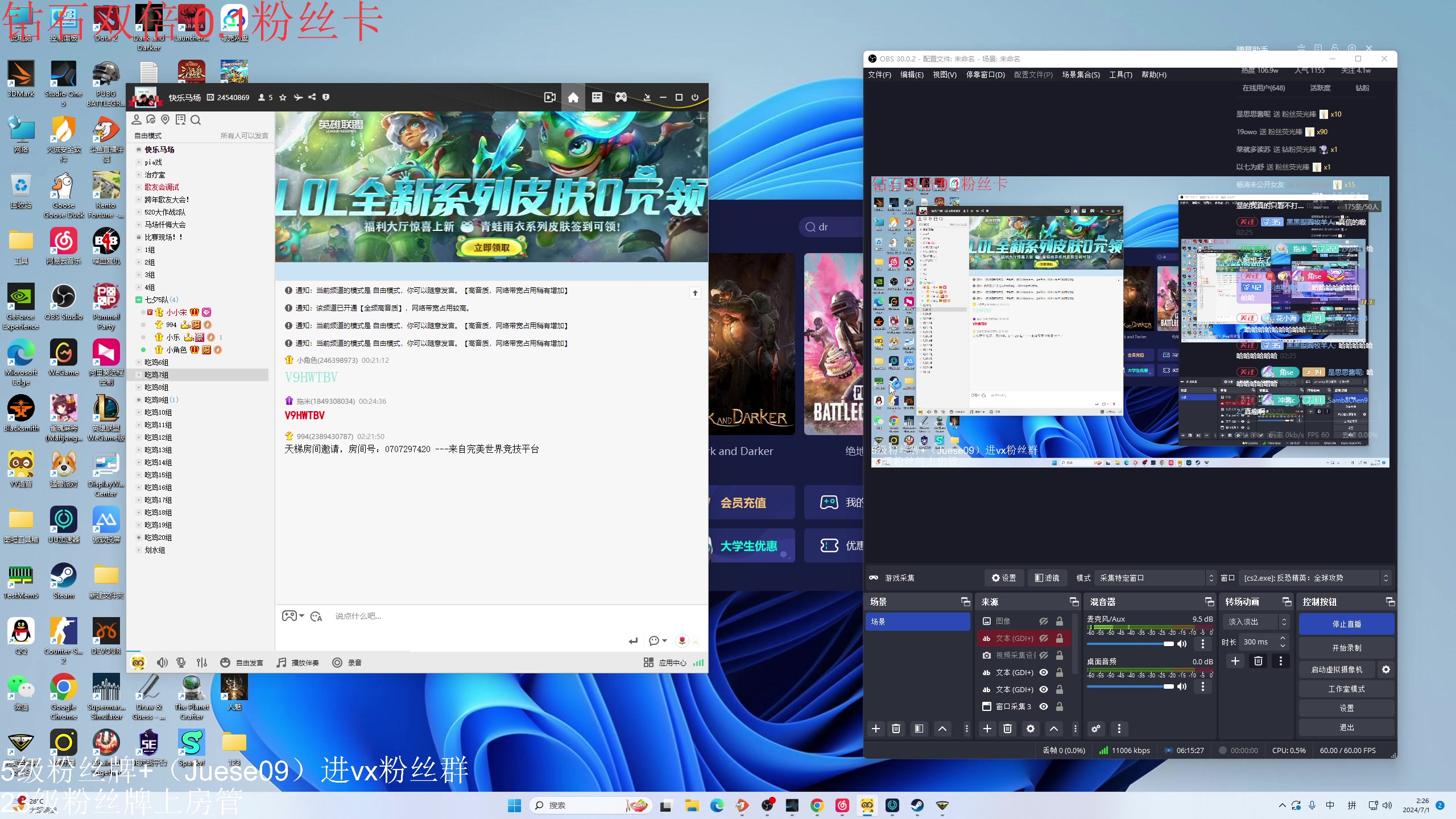
Task: Click 立即领取 on the LOL banner
Action: tap(492, 247)
